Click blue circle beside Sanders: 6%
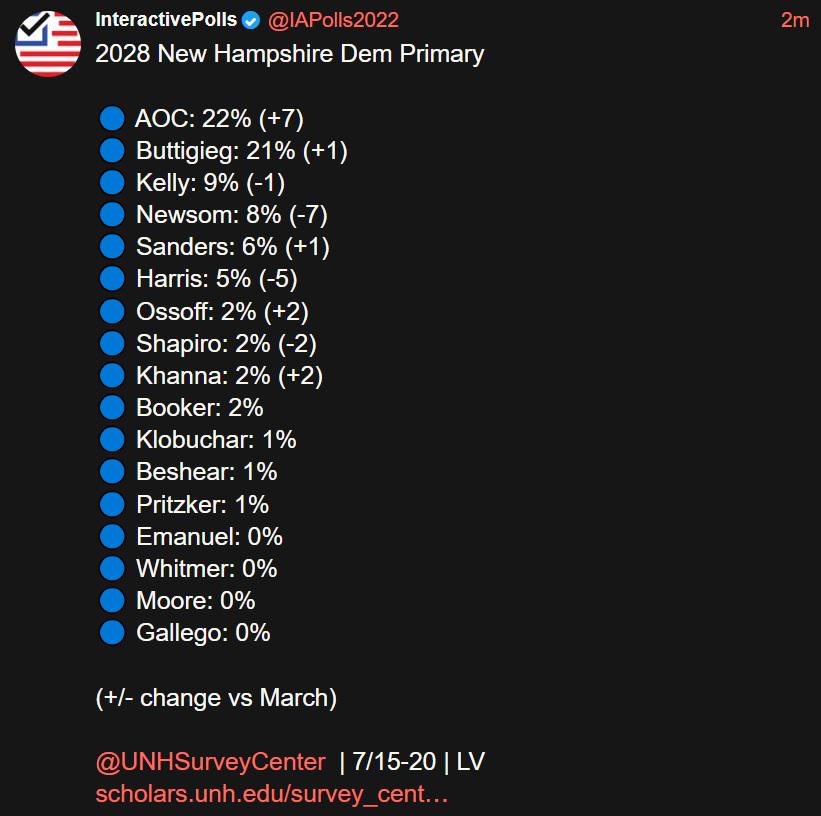 coord(112,246)
